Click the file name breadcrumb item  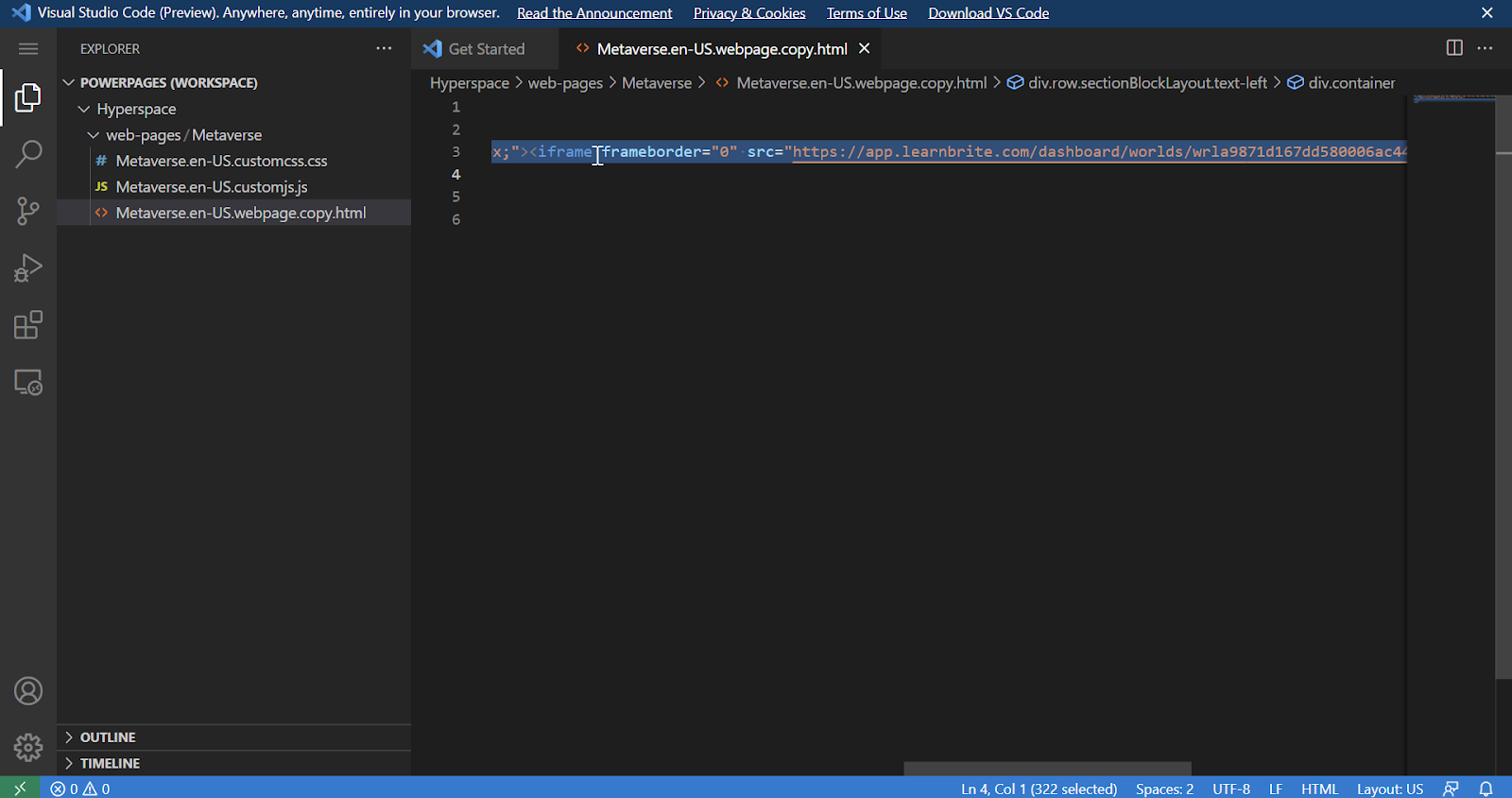tap(851, 83)
